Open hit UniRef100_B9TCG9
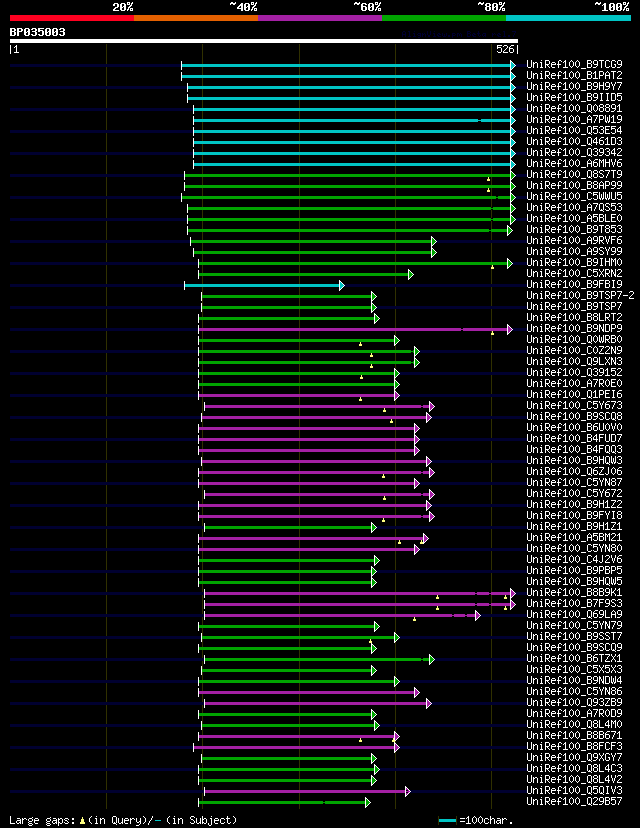Screen dimensions: 640x828 pos(574,64)
